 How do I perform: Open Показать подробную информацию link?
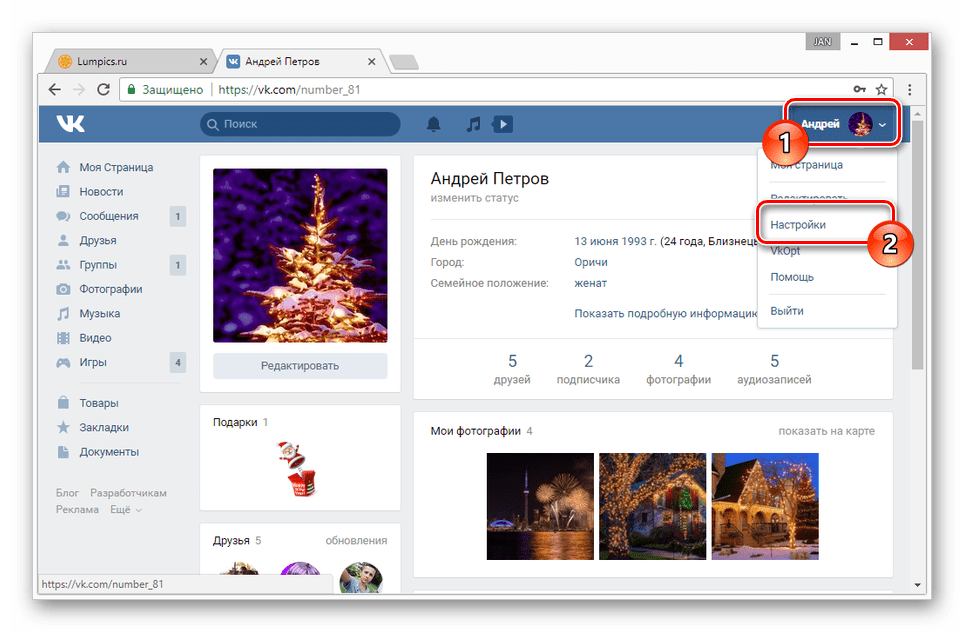(x=666, y=314)
